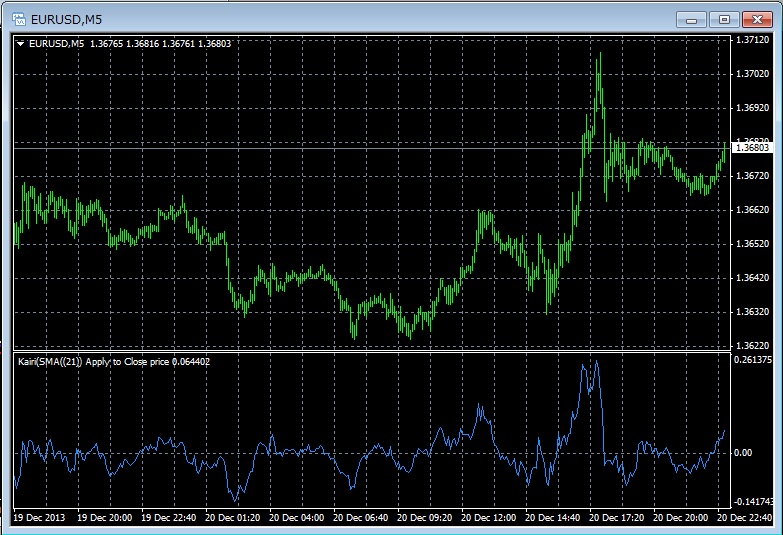The width and height of the screenshot is (783, 535).
Task: Click the chart icon in the title bar
Action: (17, 17)
